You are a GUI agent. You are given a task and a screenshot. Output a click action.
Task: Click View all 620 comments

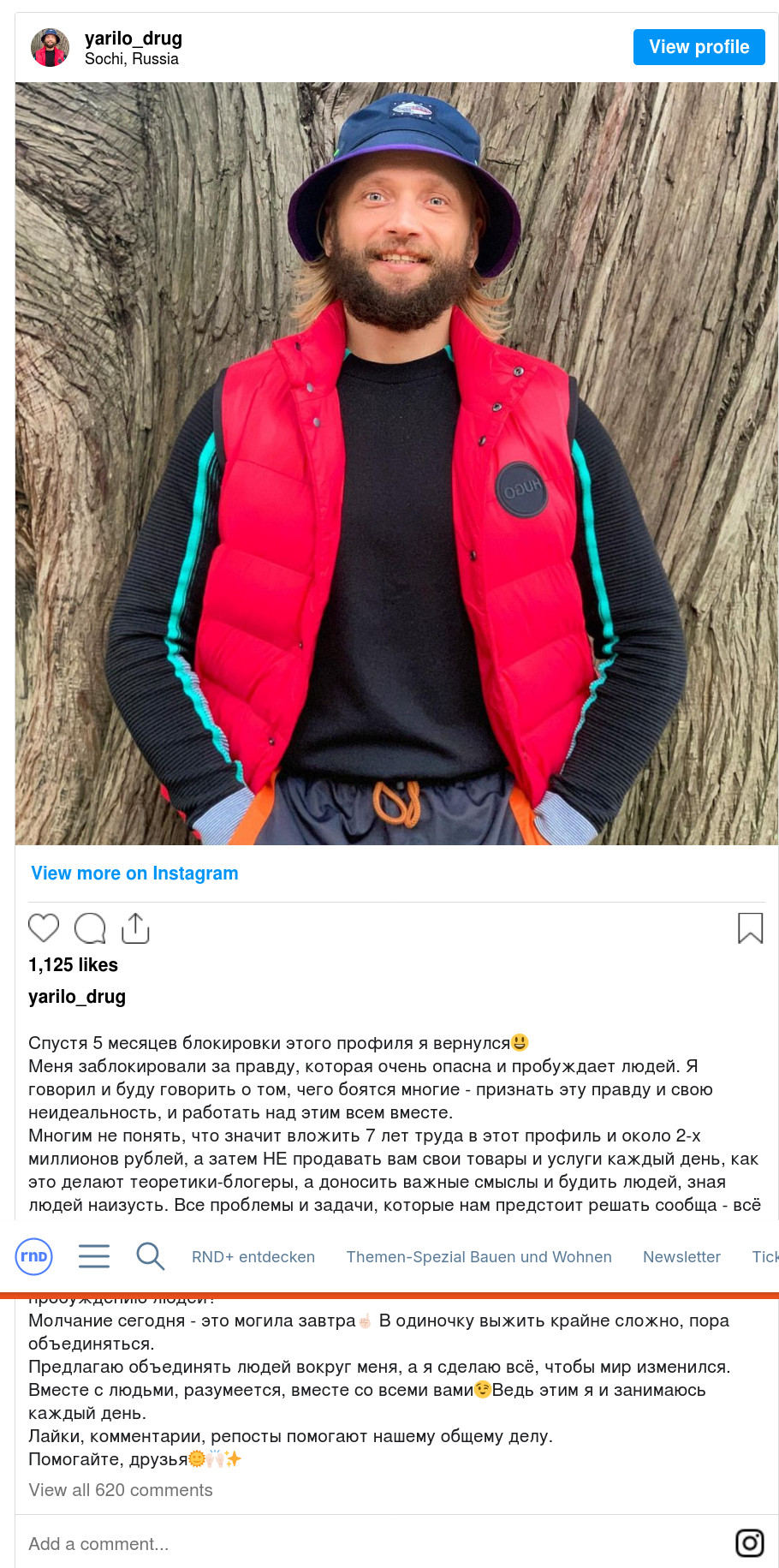(x=121, y=1490)
